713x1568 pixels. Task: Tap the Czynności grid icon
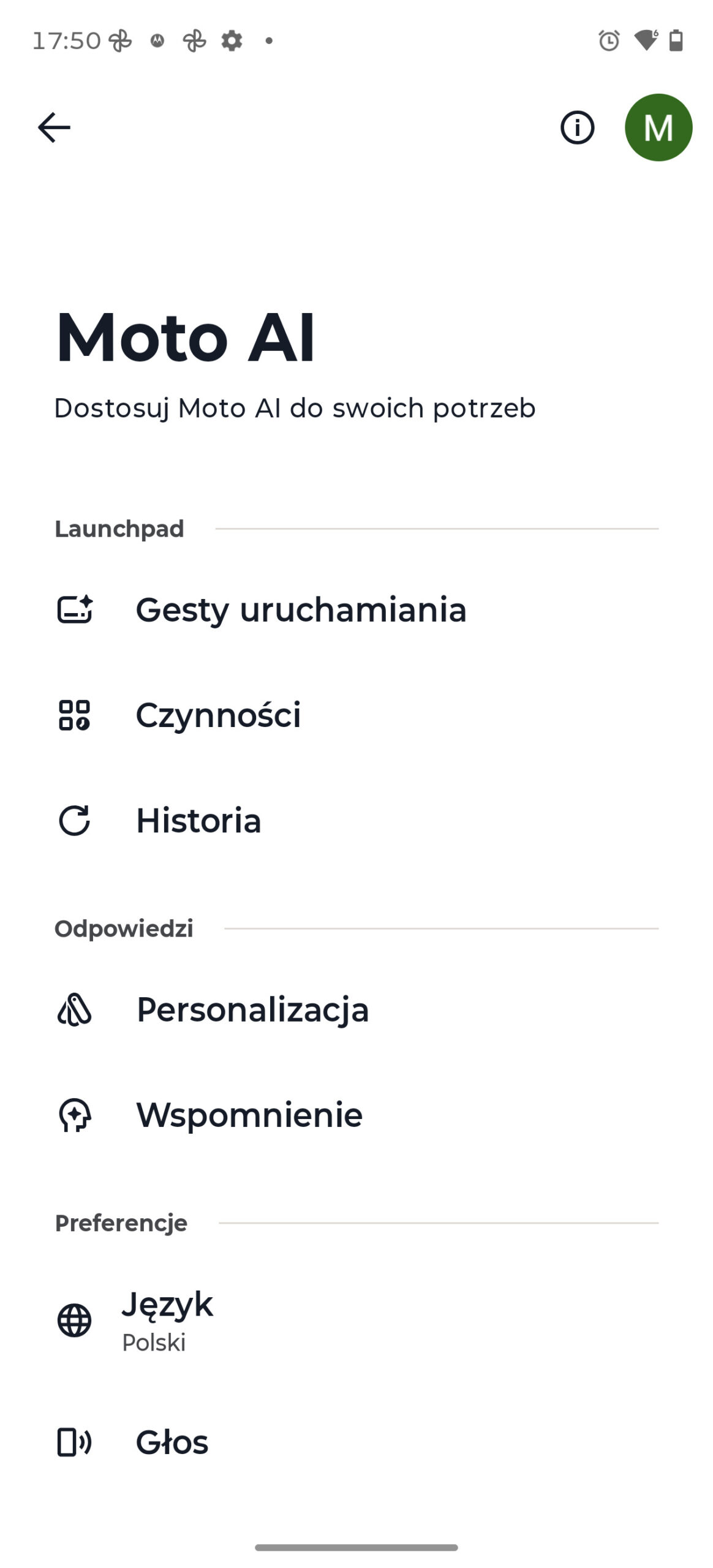(74, 715)
